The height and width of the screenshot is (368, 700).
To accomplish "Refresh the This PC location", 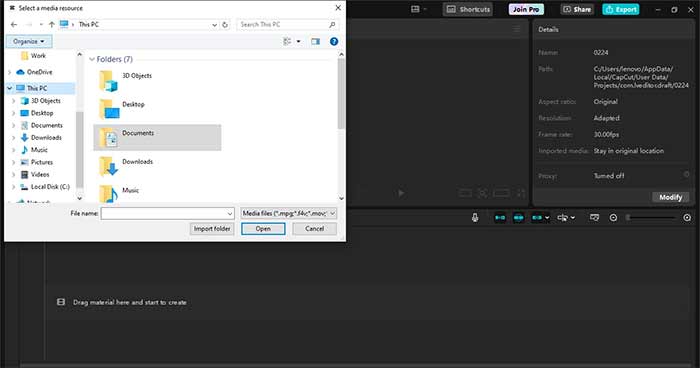I will [x=225, y=25].
